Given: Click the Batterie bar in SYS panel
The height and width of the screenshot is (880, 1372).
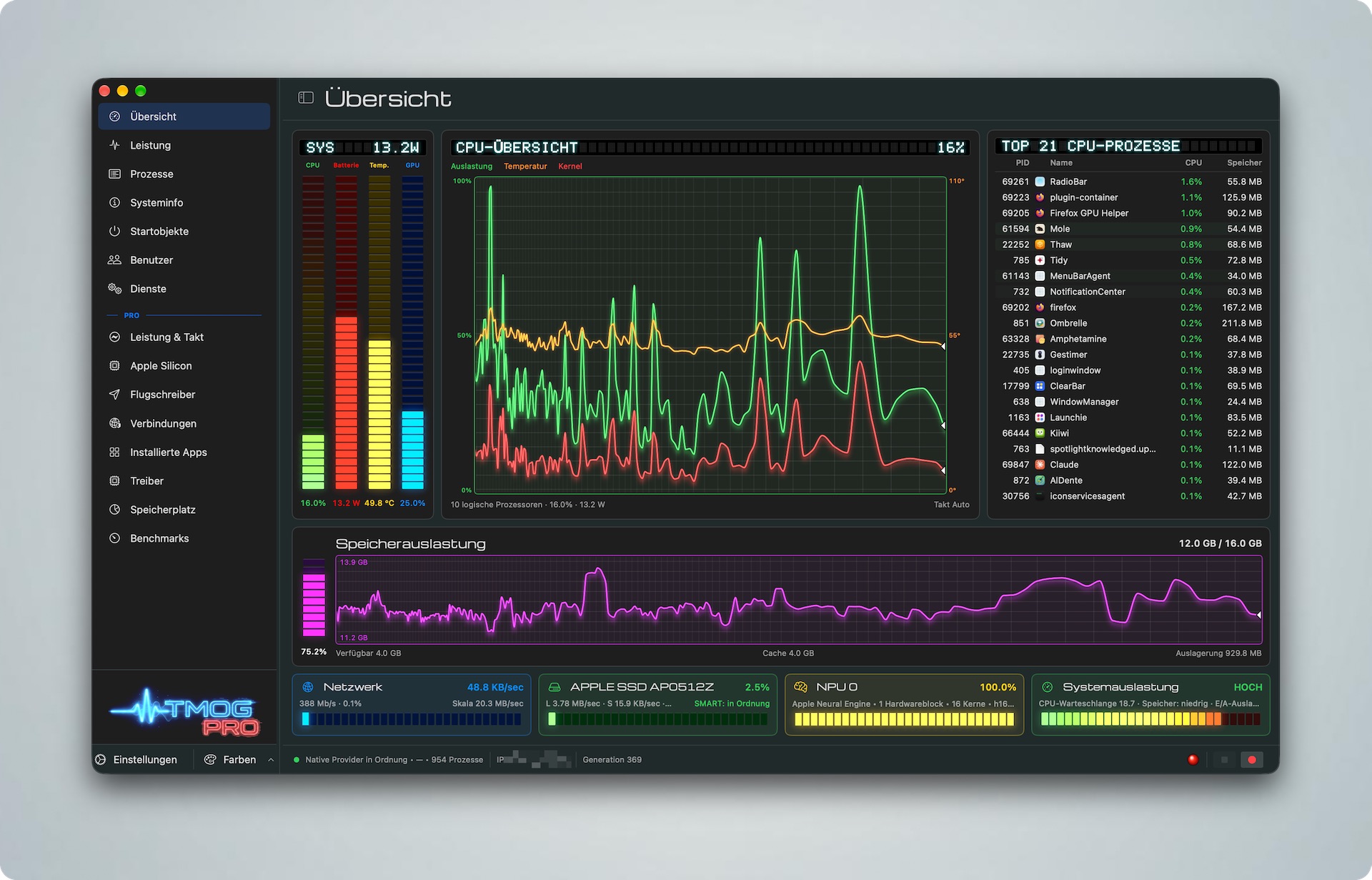Looking at the screenshot, I should click(347, 333).
